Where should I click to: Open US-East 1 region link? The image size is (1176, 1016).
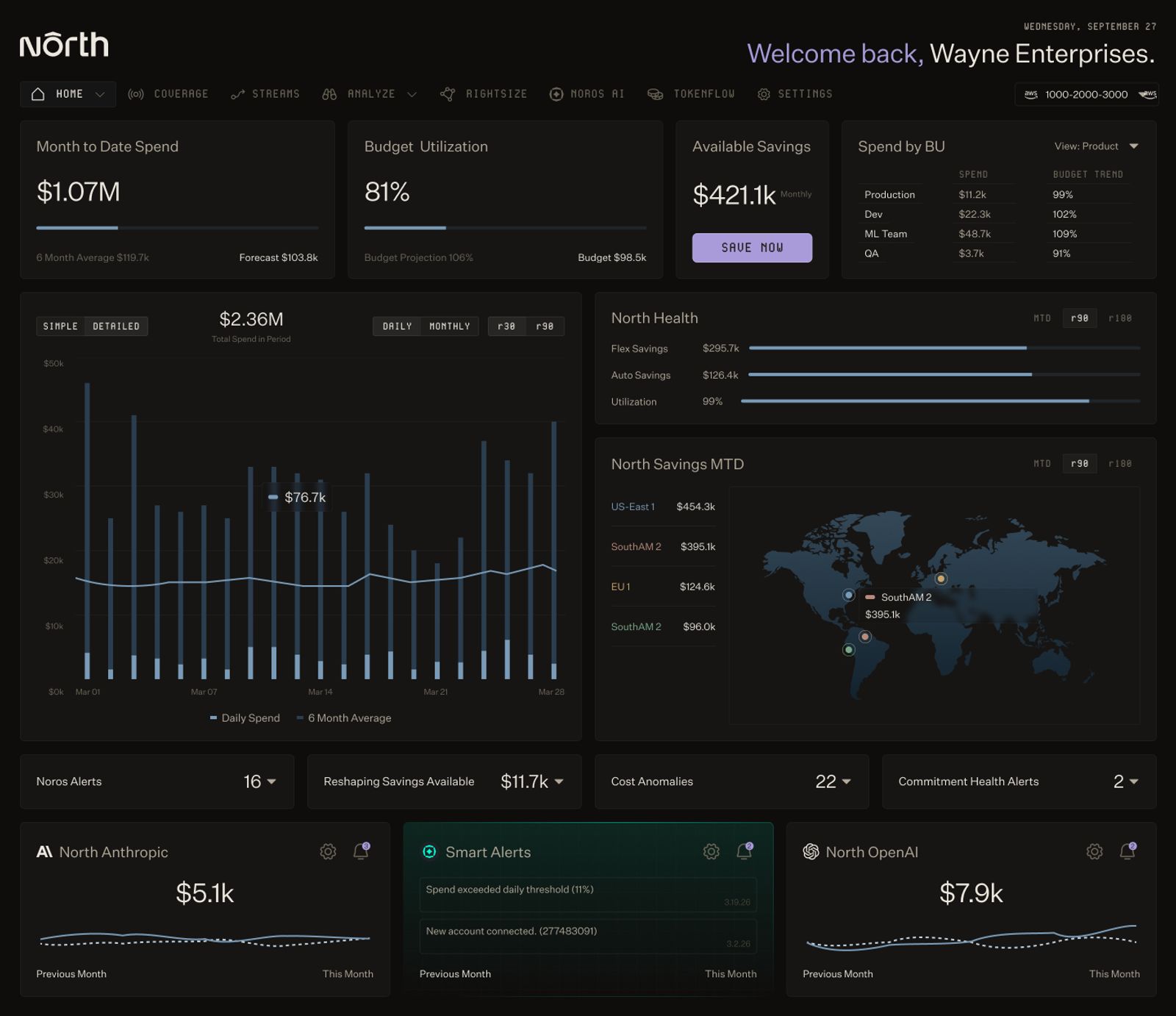tap(633, 507)
